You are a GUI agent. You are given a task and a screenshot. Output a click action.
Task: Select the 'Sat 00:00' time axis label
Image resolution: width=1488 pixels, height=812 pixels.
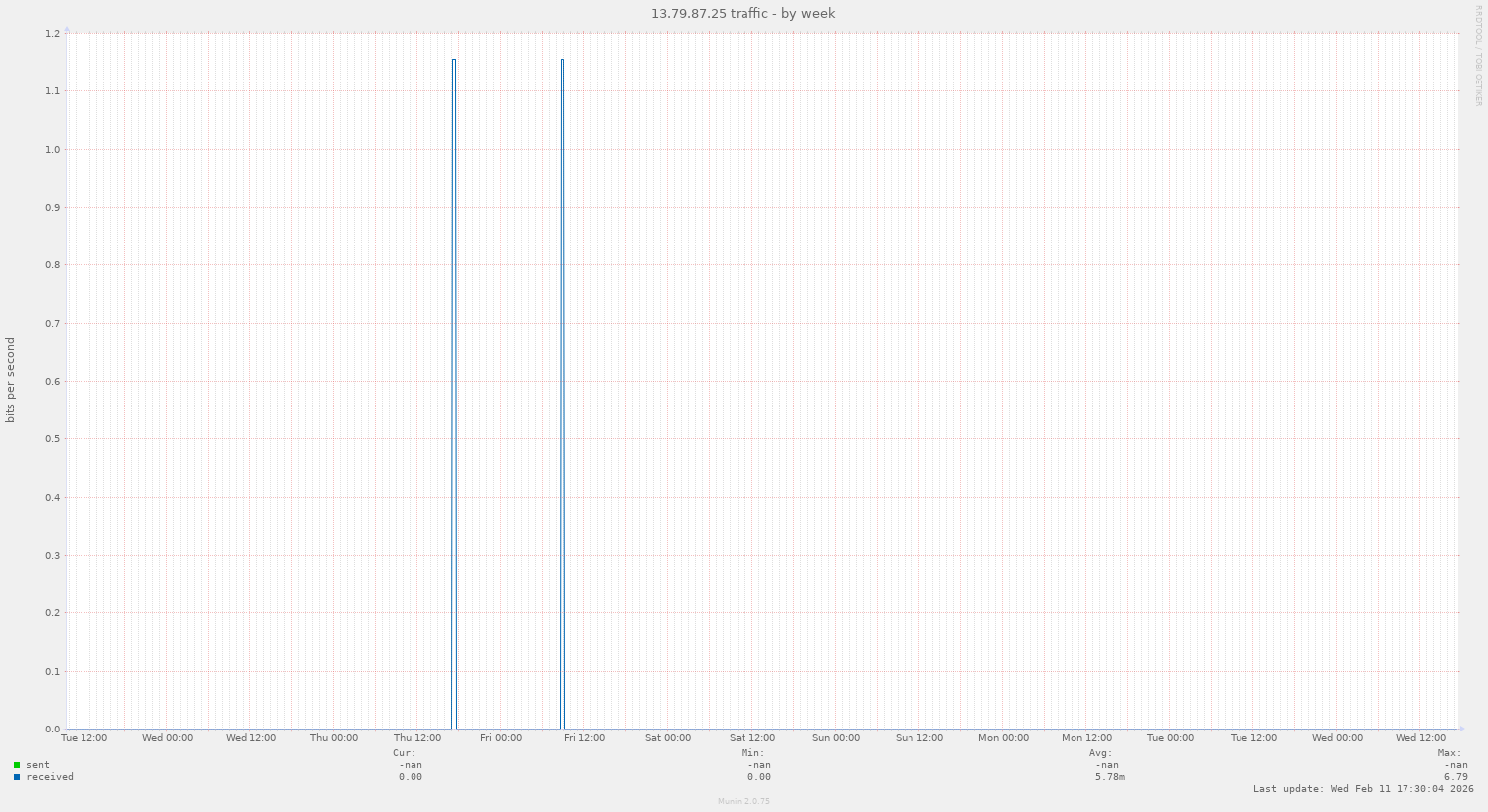pos(667,738)
